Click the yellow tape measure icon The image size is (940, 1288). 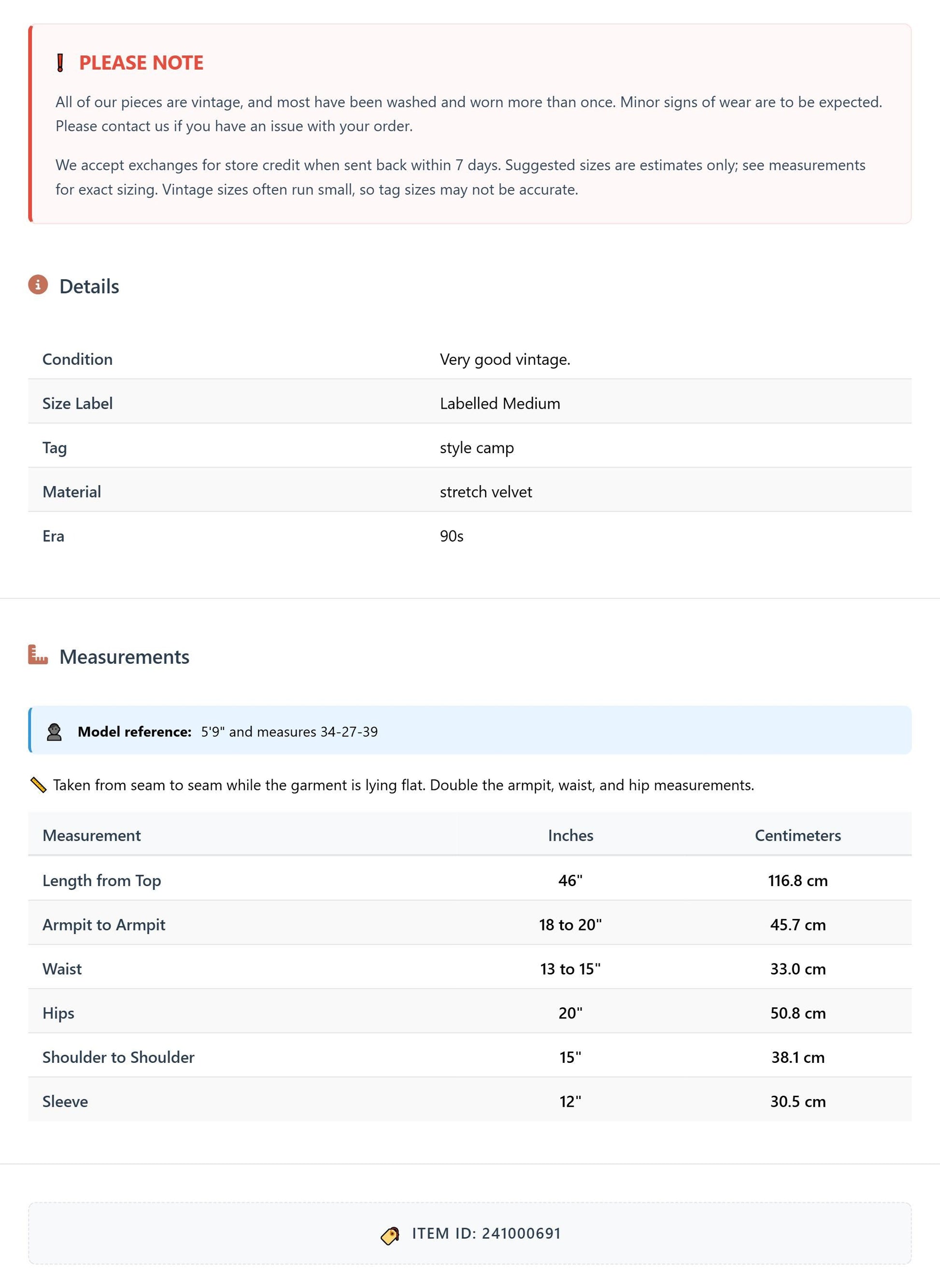point(38,786)
